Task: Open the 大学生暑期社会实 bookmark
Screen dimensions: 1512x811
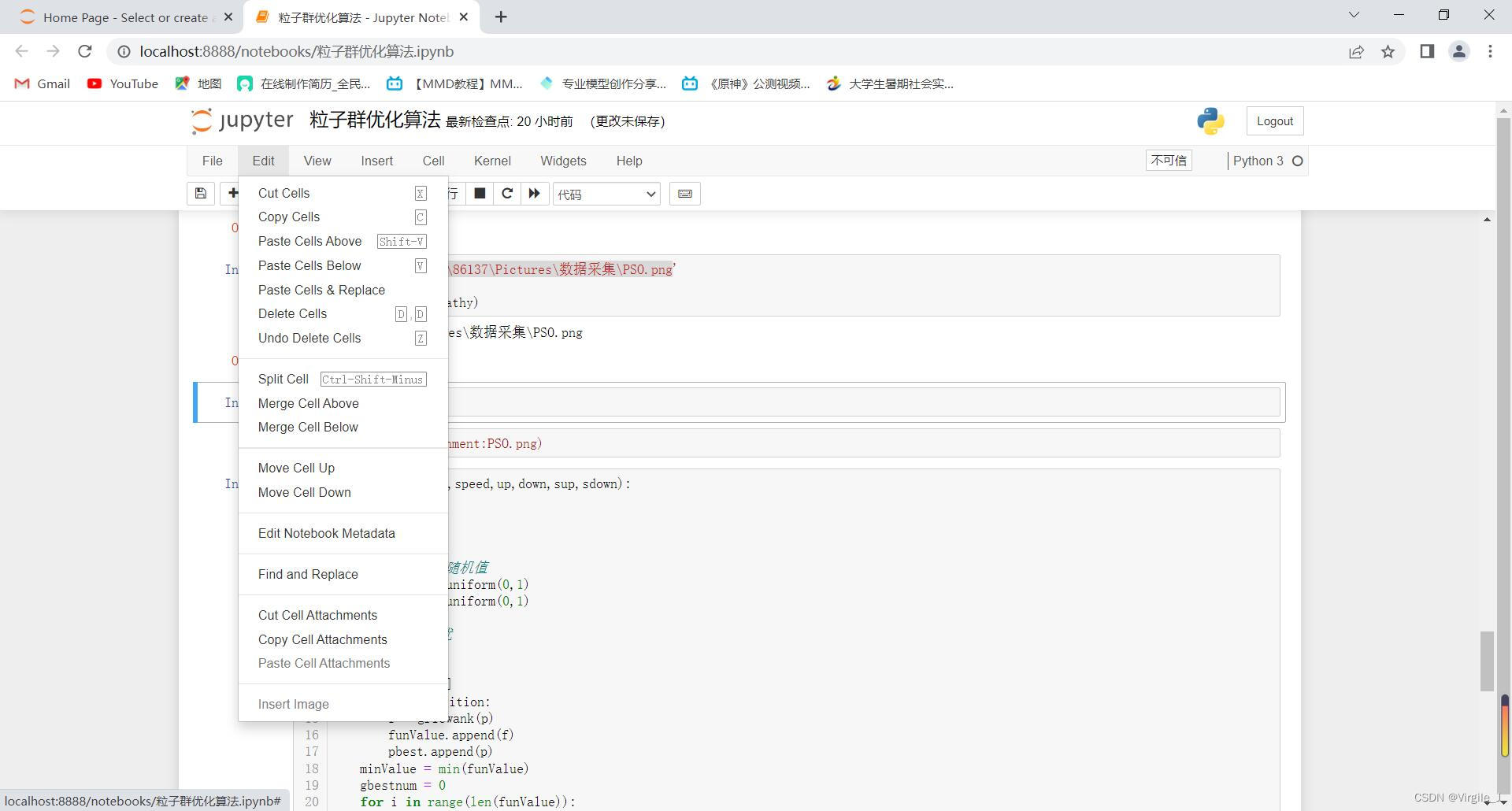Action: (890, 83)
